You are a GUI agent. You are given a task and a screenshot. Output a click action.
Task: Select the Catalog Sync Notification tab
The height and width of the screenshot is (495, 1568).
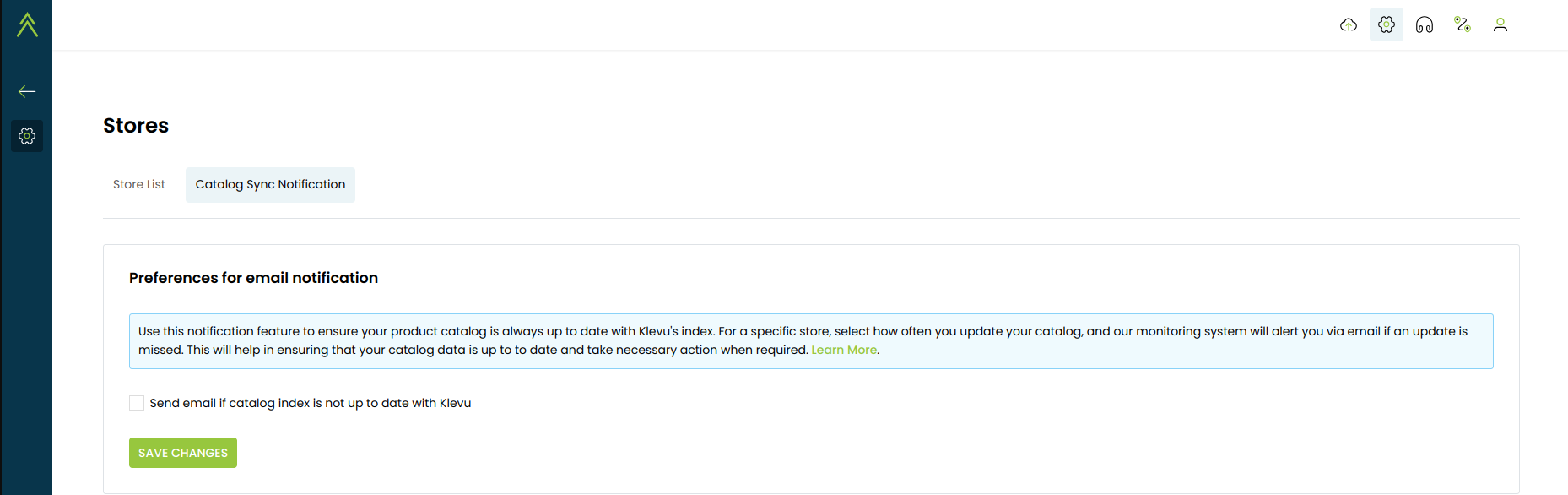point(270,184)
